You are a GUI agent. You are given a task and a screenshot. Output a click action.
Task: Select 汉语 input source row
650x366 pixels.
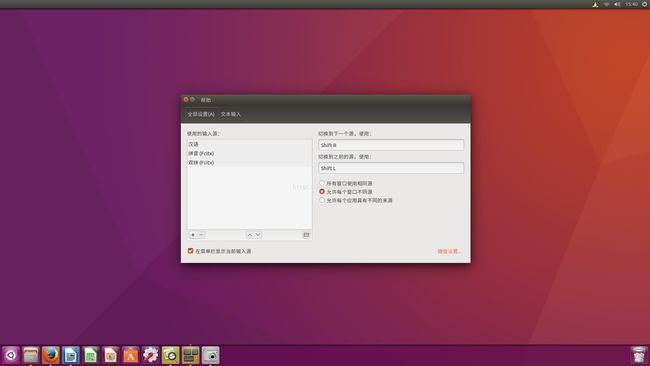(249, 144)
